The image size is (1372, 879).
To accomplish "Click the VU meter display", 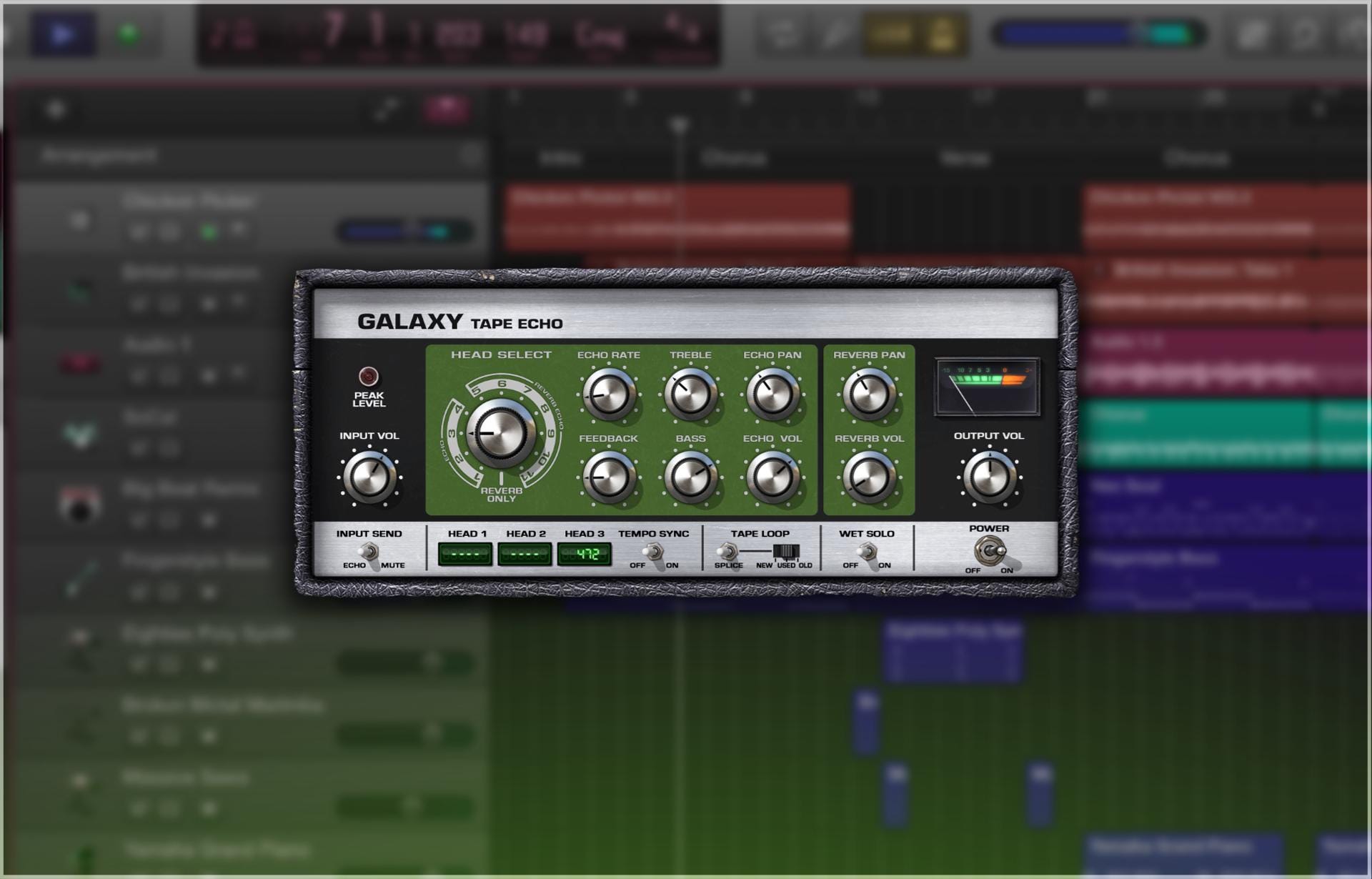I will click(x=988, y=387).
